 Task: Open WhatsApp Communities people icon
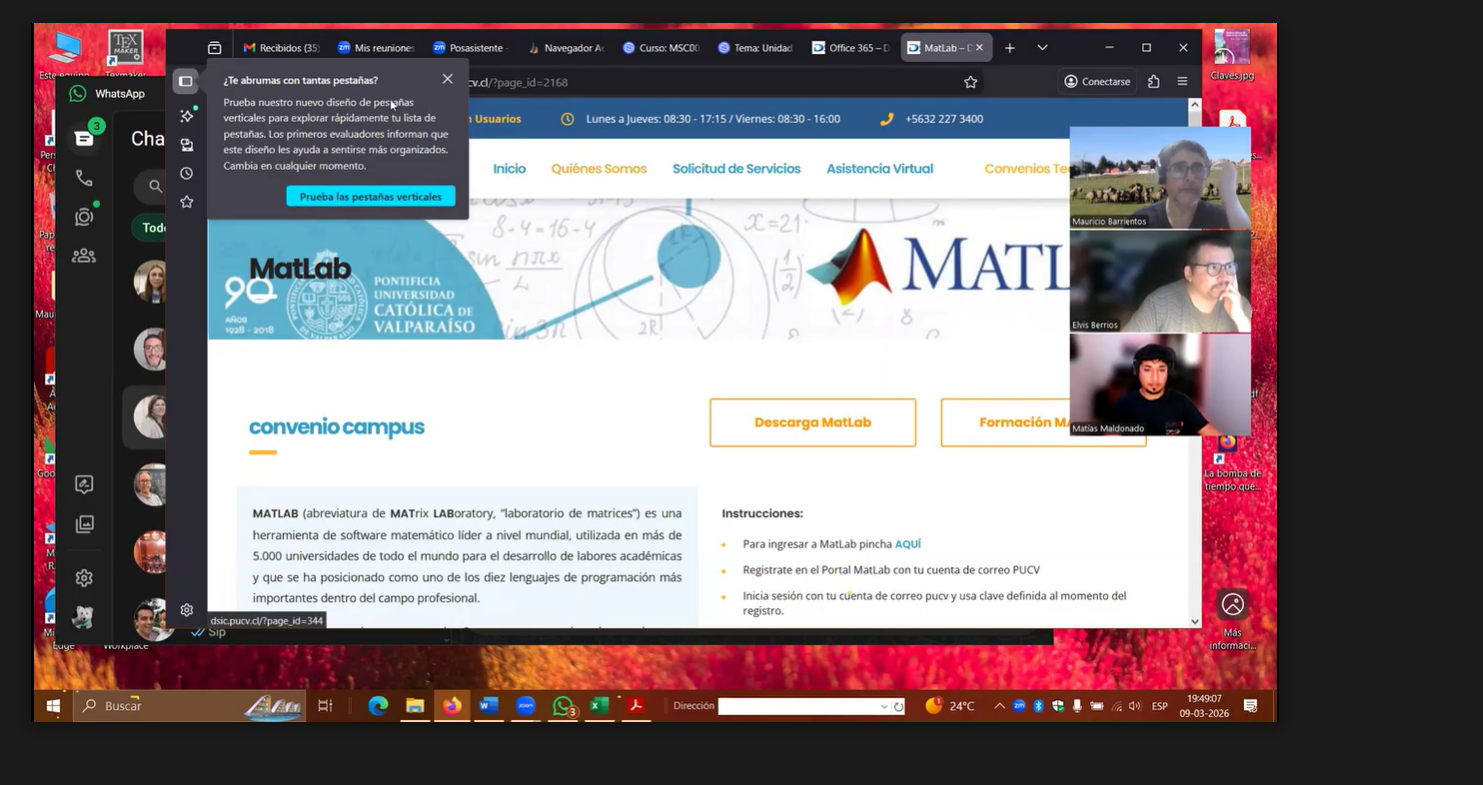point(84,256)
